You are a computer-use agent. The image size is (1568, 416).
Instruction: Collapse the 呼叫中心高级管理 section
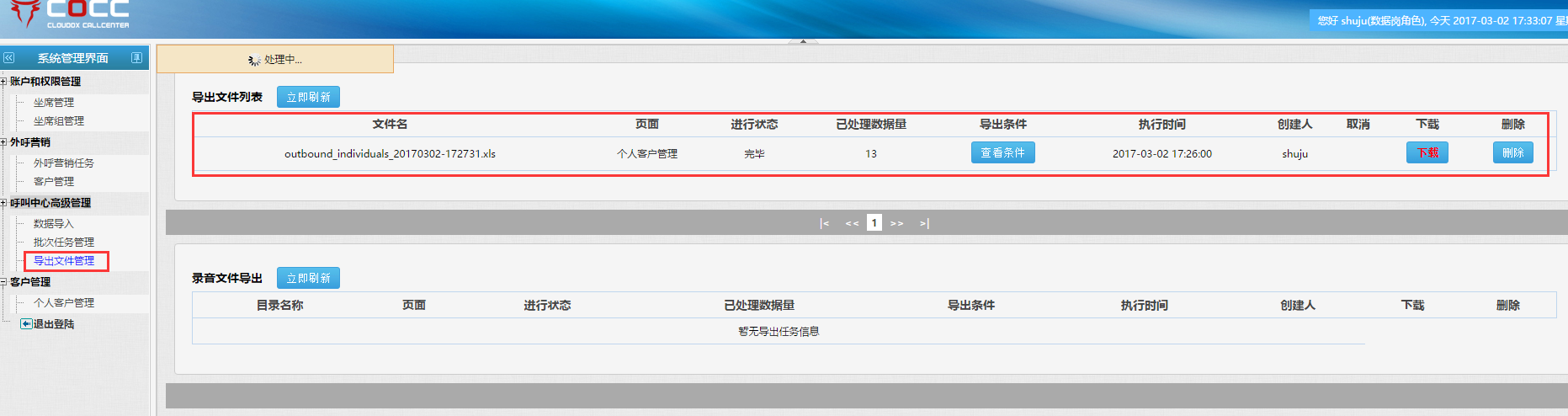(x=3, y=203)
